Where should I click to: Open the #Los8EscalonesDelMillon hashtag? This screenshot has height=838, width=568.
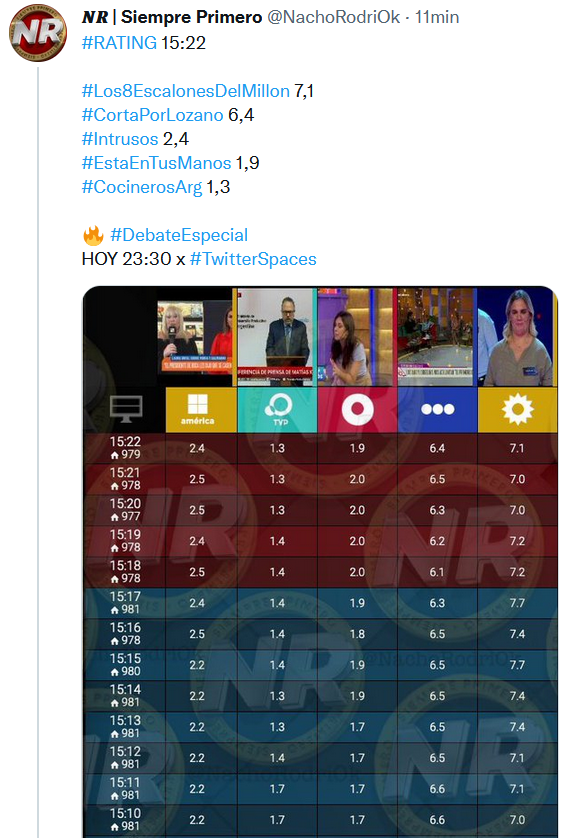click(185, 91)
